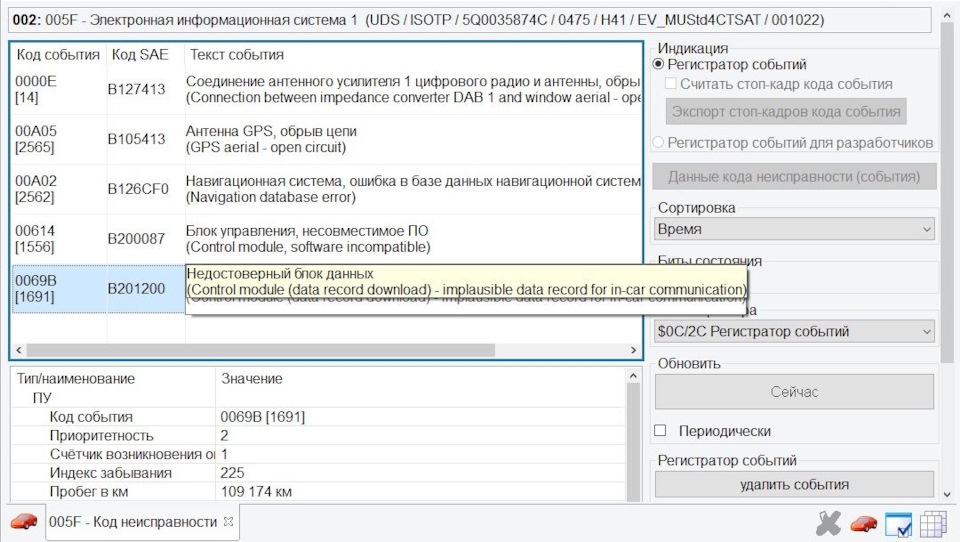Click the event list horizontal scrollbar thumb
960x542 pixels.
[261, 350]
